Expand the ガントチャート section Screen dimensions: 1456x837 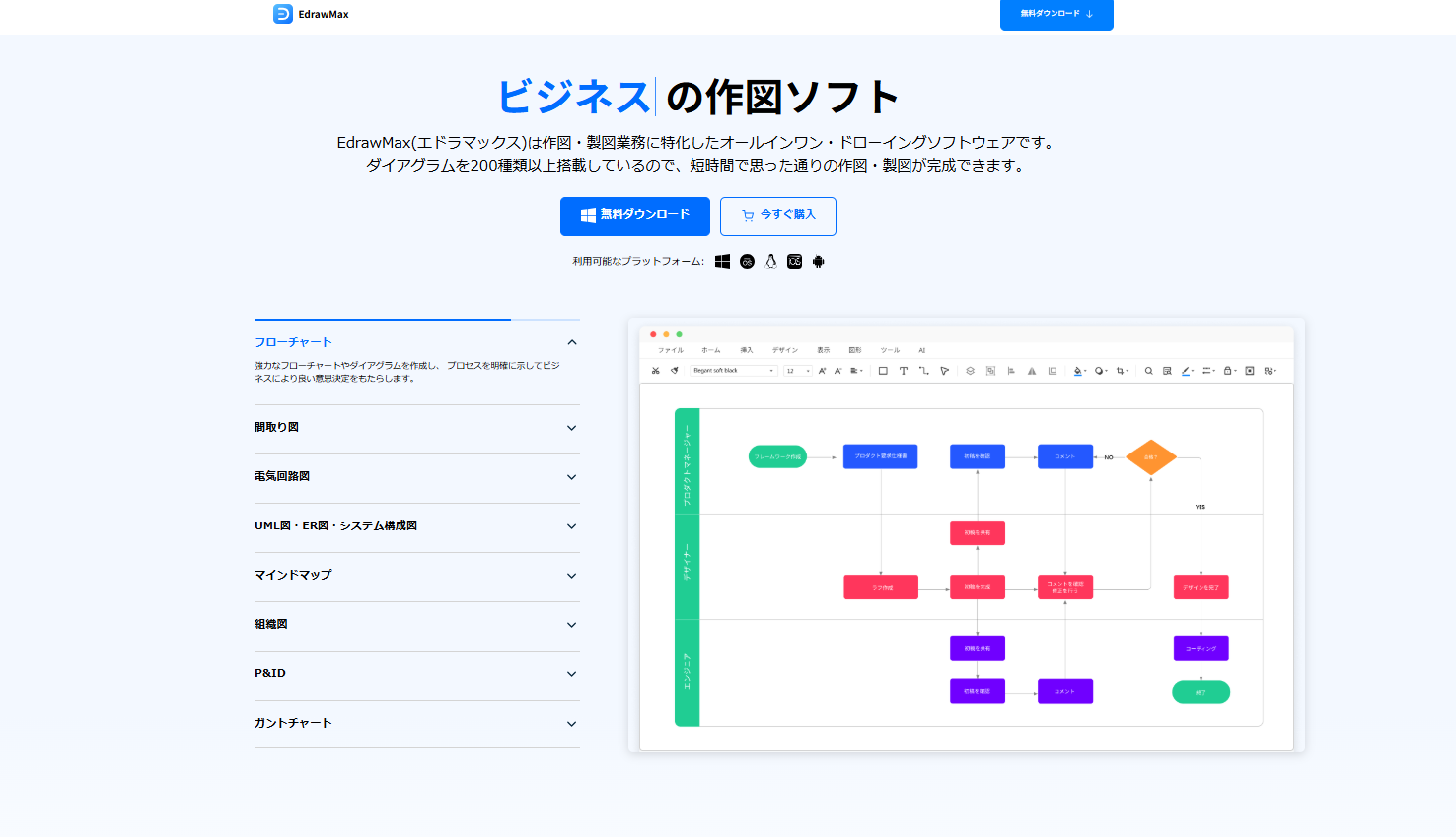(x=417, y=724)
